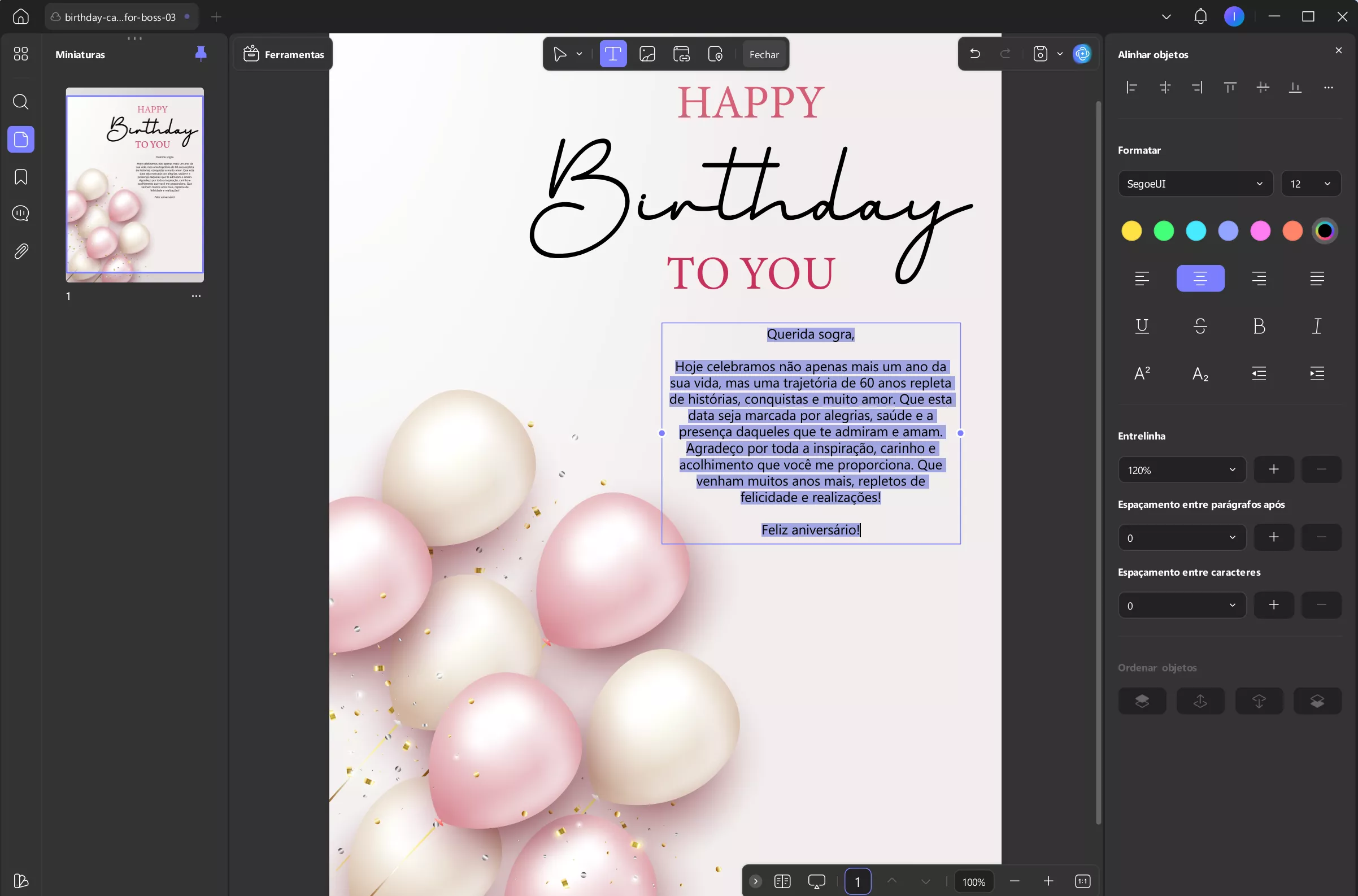Viewport: 1358px width, 896px height.
Task: Open the custom color picker wheel
Action: tap(1325, 231)
